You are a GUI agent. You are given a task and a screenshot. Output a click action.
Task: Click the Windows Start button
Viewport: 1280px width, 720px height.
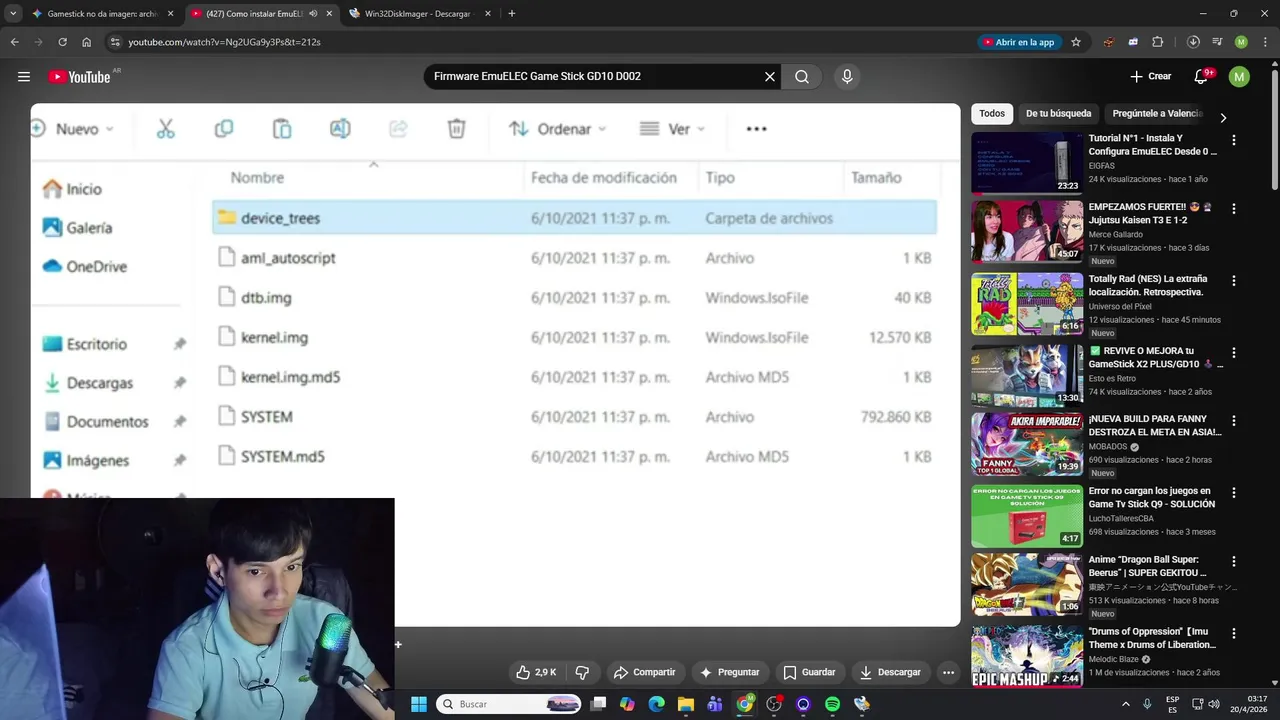[419, 704]
